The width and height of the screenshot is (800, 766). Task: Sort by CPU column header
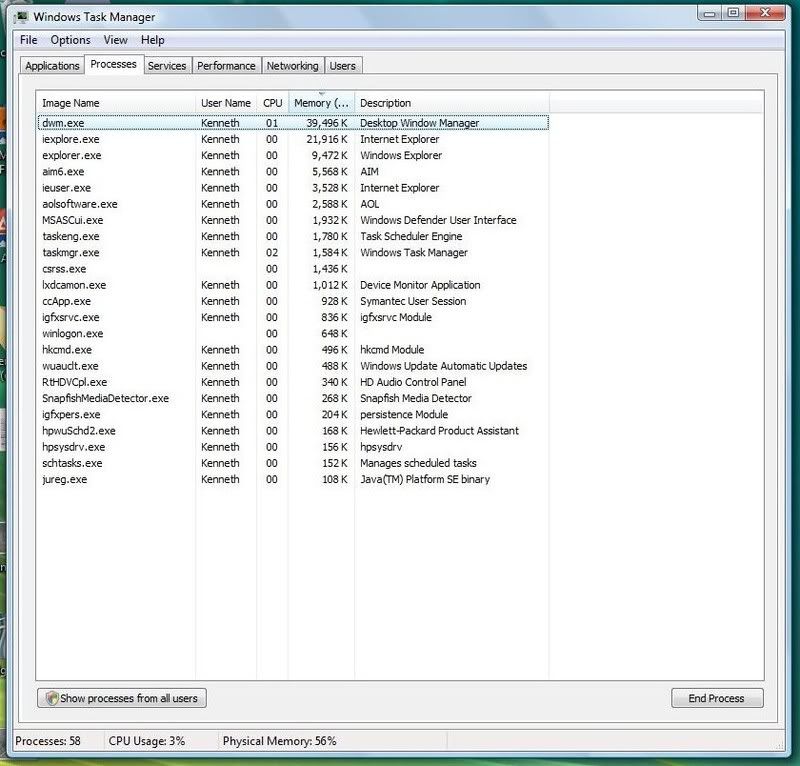(272, 103)
